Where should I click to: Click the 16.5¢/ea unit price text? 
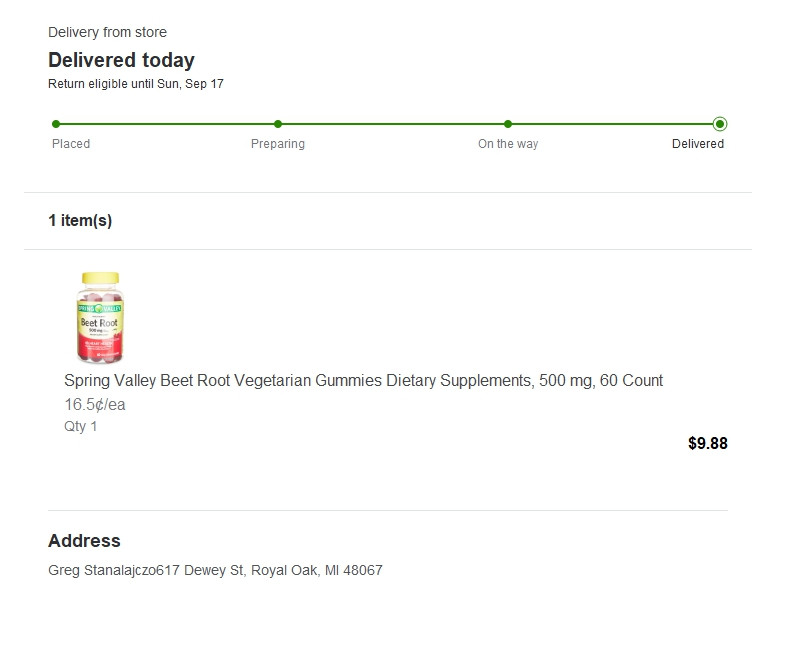(x=95, y=405)
